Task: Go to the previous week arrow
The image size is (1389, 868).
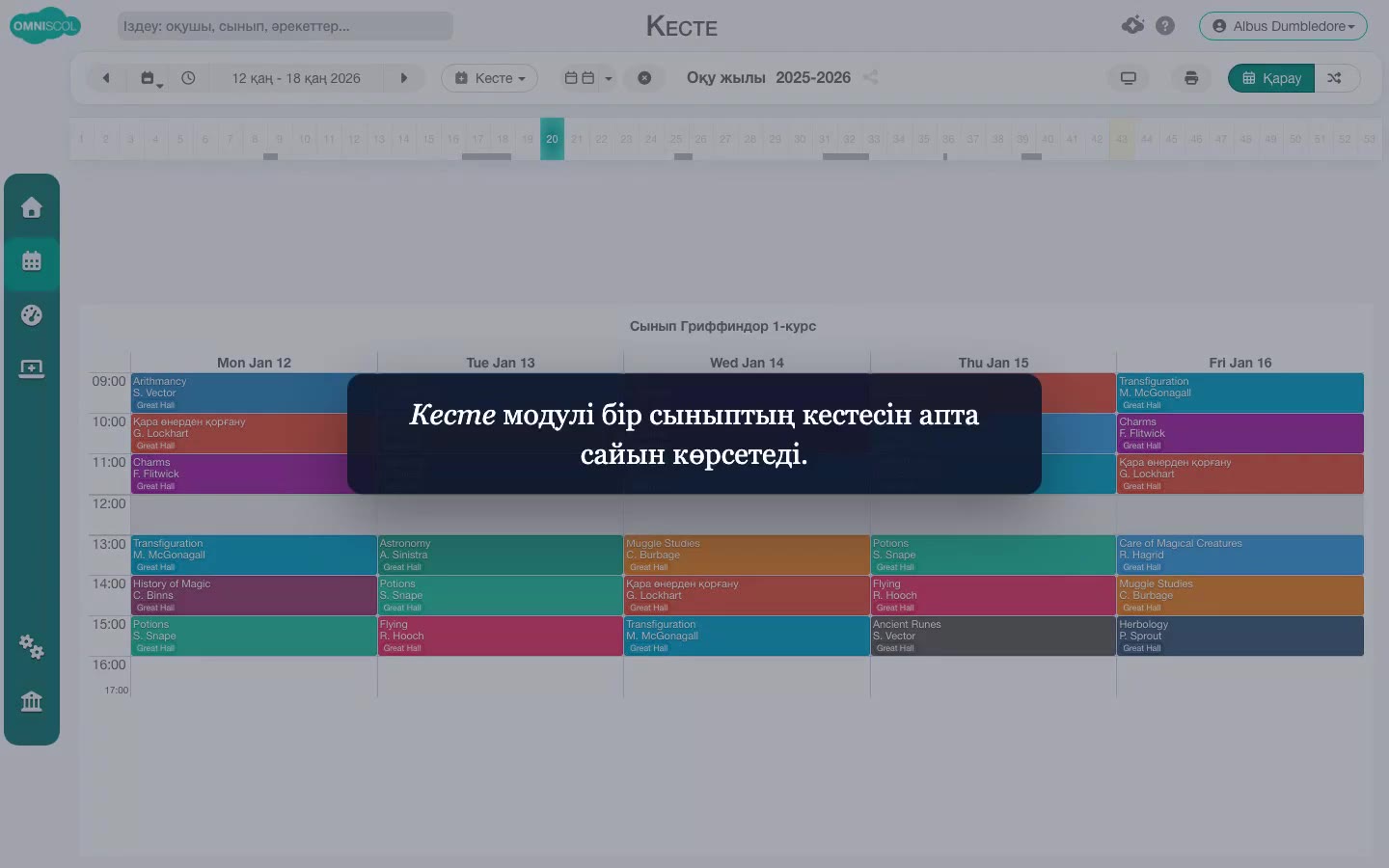Action: click(x=106, y=78)
